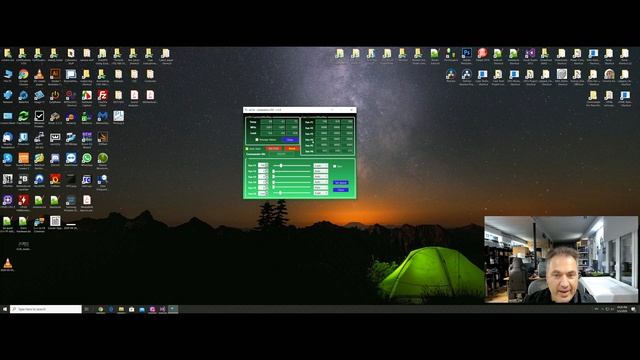Open This PC desktop icon
Screen dimensions: 640x360
[8, 74]
